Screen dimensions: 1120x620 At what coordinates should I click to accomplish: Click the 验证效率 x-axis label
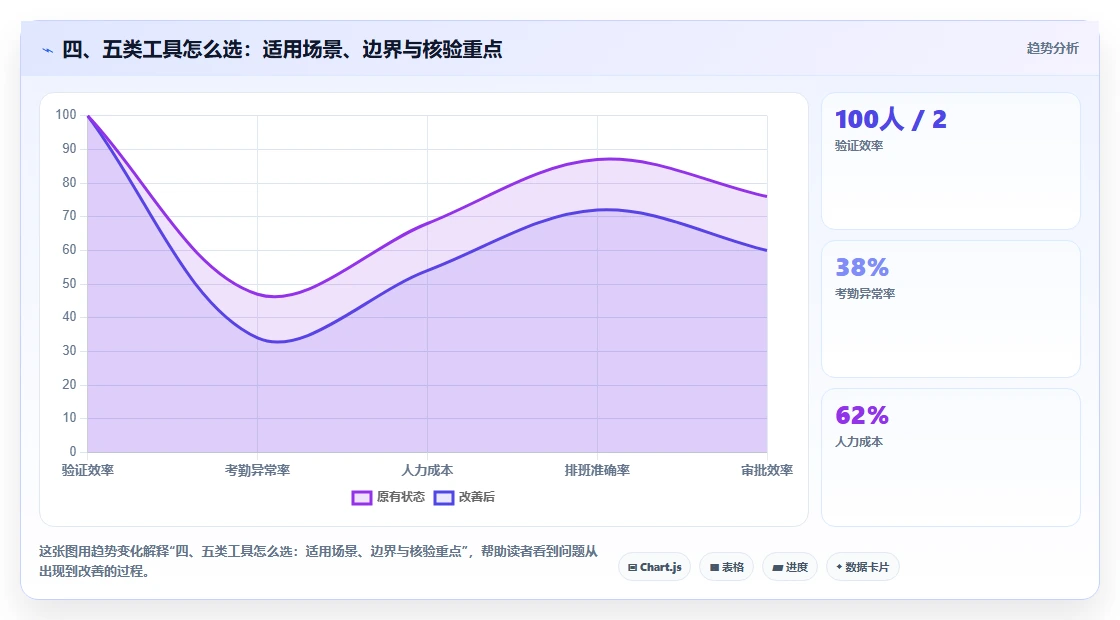pos(88,470)
